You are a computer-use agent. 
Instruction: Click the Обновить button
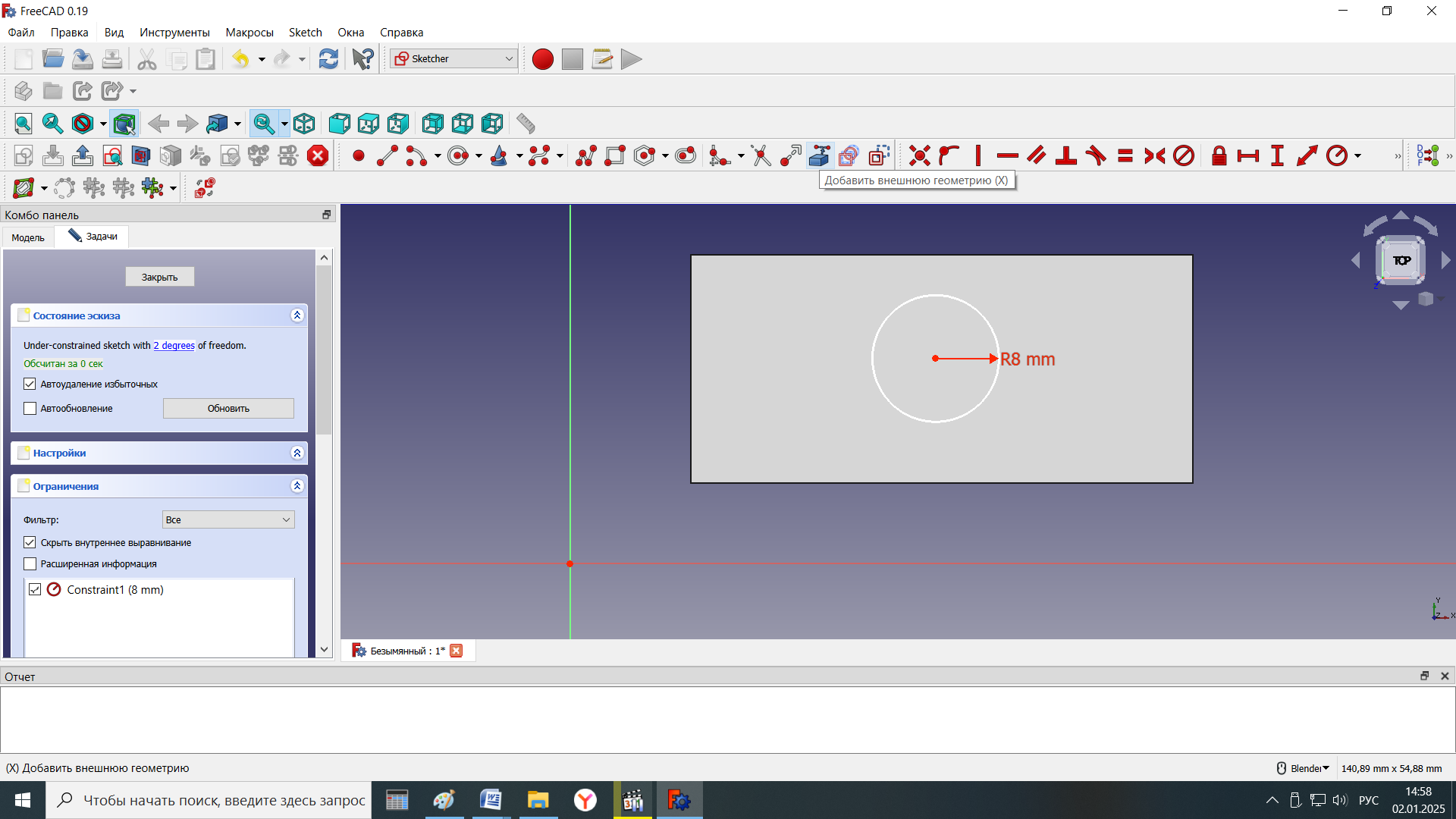[x=228, y=409]
